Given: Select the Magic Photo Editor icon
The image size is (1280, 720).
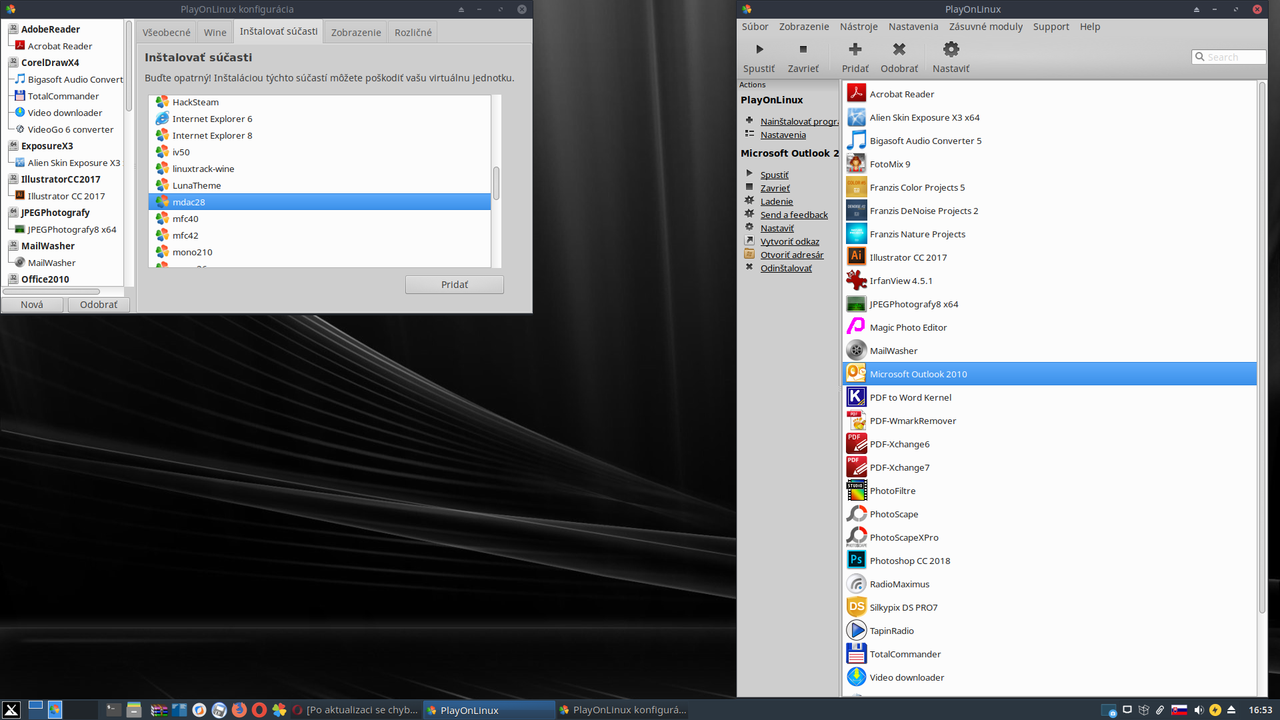Looking at the screenshot, I should (856, 327).
